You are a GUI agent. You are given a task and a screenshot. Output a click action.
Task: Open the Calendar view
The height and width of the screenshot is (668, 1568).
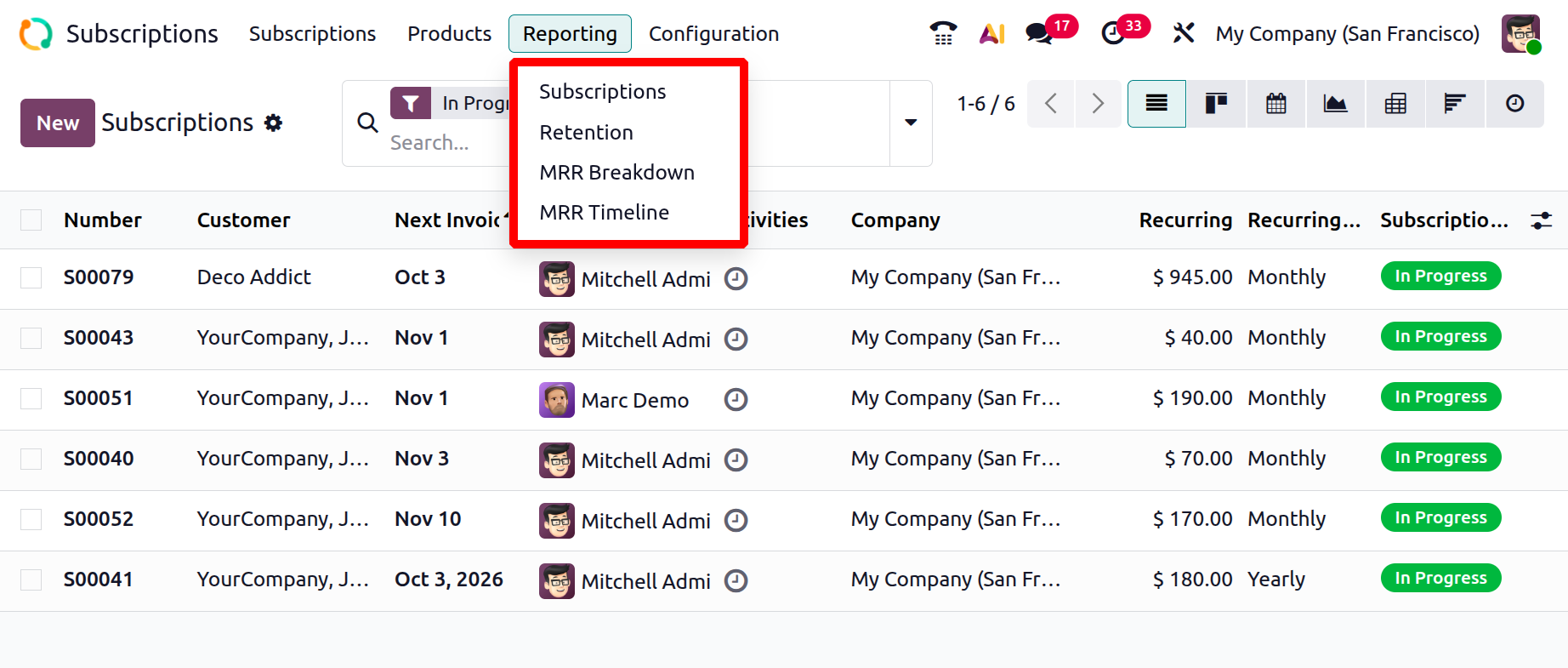pyautogui.click(x=1275, y=104)
